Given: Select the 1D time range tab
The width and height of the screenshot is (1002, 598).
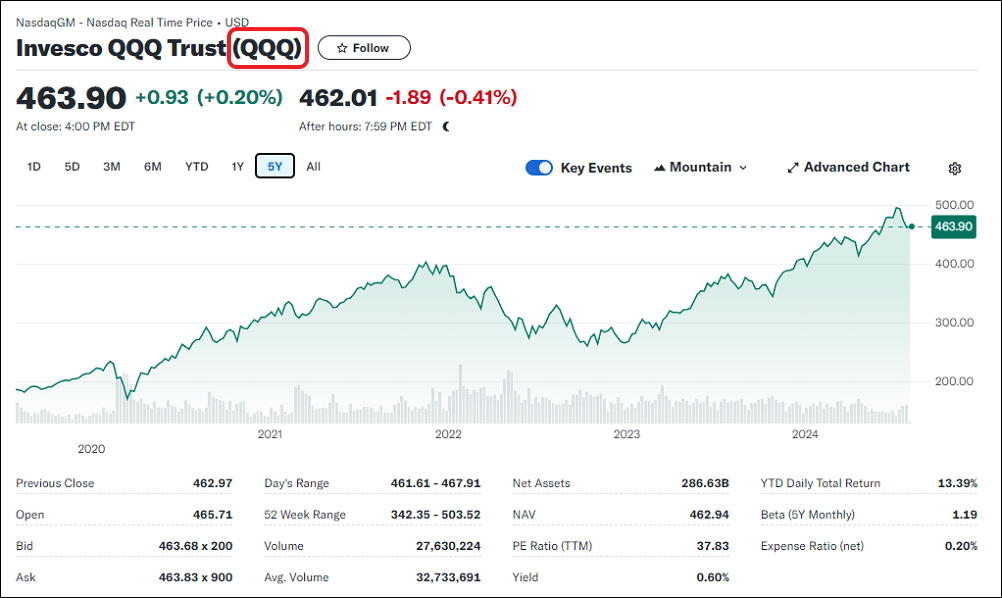Looking at the screenshot, I should tap(34, 167).
